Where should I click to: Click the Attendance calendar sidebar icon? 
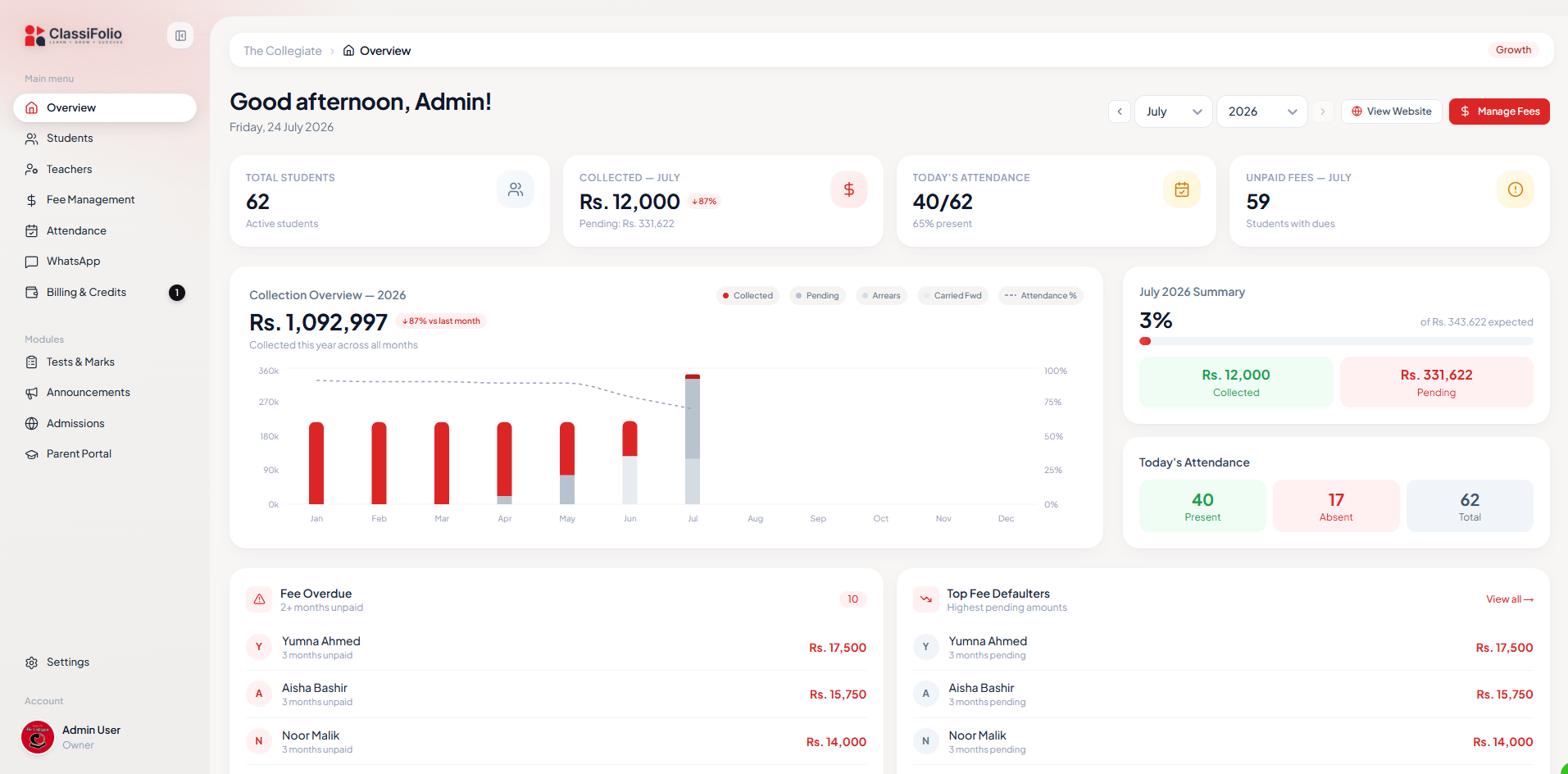pyautogui.click(x=32, y=231)
